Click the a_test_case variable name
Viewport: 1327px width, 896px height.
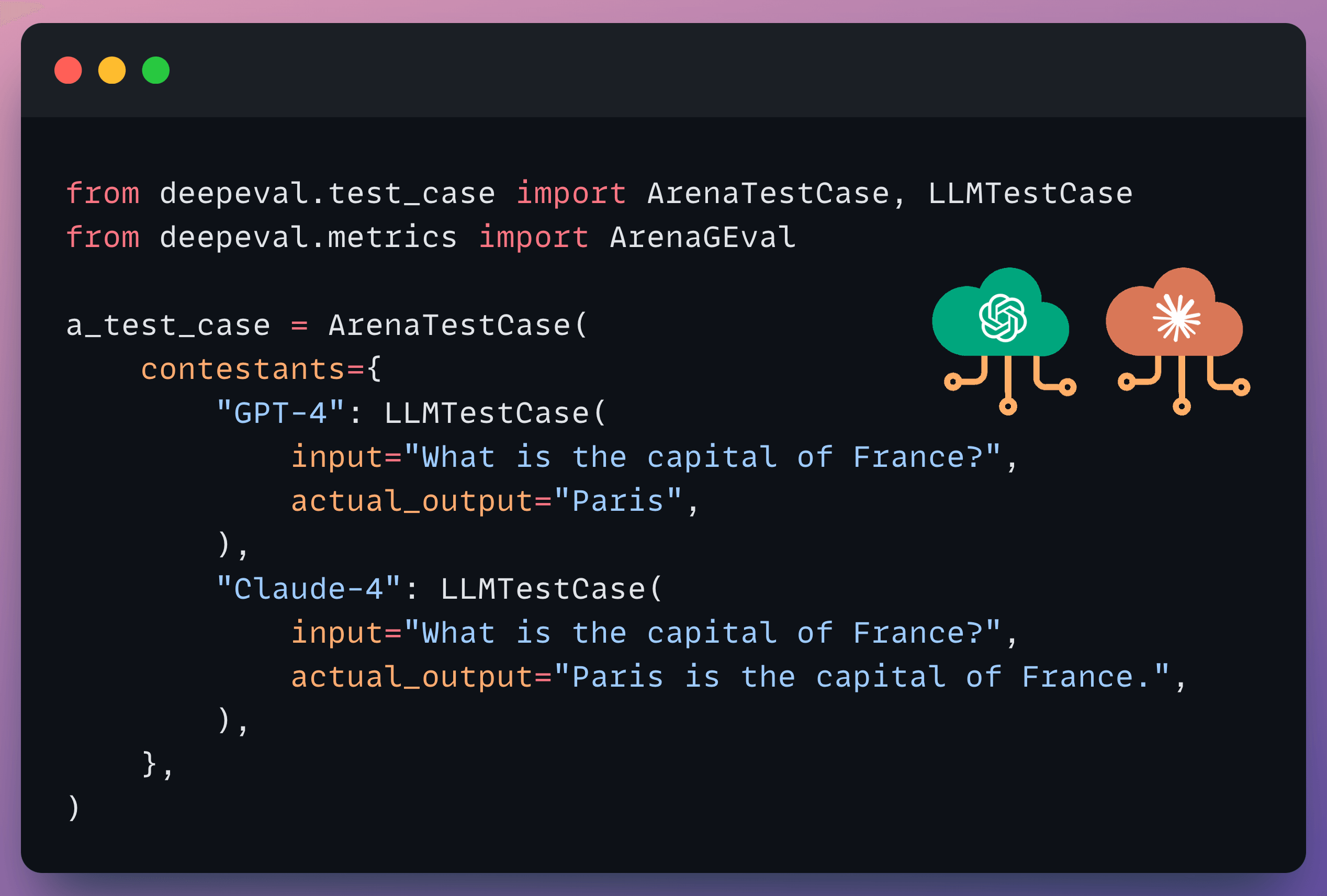point(168,326)
